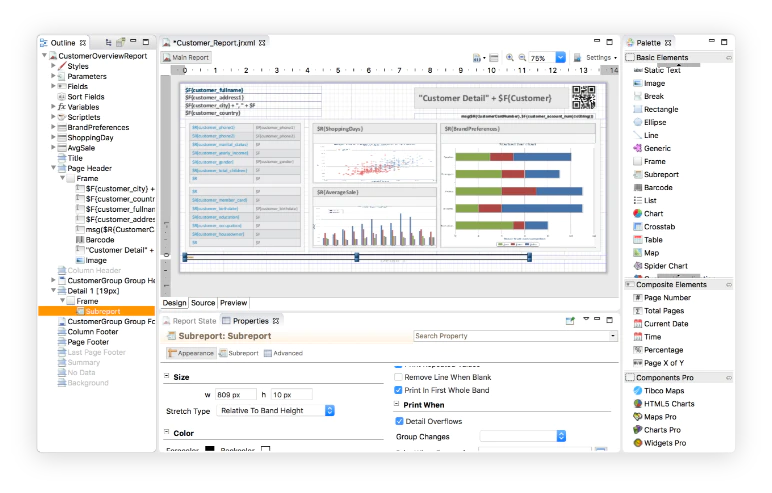Choose the Map palette element
The height and width of the screenshot is (493, 772).
coord(646,253)
